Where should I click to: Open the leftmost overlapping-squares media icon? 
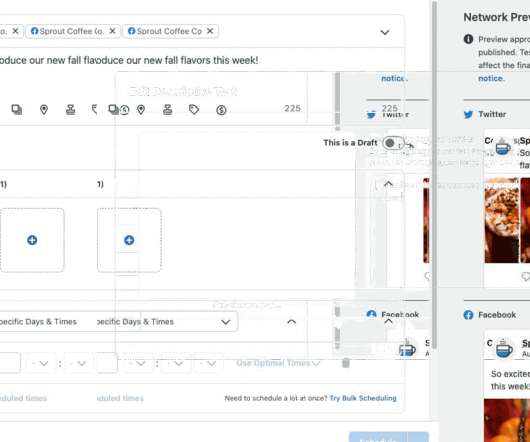coord(17,109)
